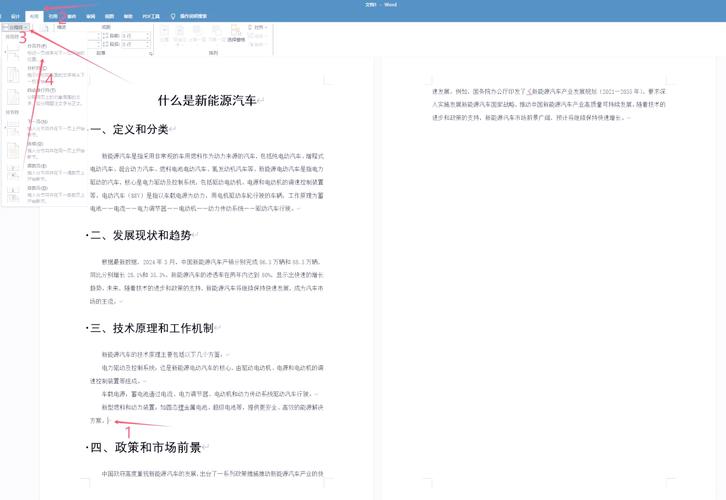Click the 操作说明搜索 tell-me search box
The height and width of the screenshot is (500, 726).
pos(193,16)
